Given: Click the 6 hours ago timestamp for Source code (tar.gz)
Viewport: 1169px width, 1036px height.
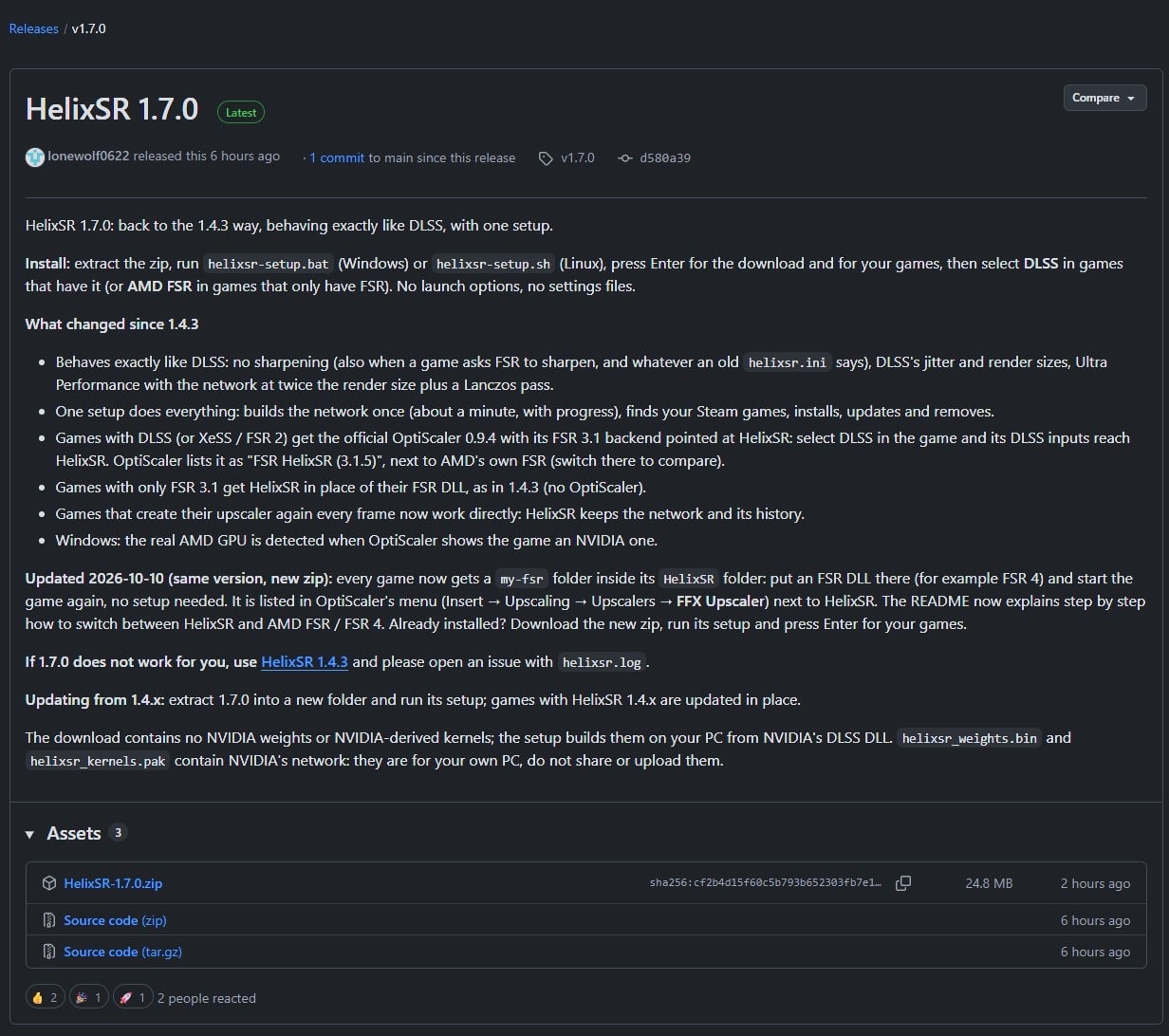Looking at the screenshot, I should 1095,952.
